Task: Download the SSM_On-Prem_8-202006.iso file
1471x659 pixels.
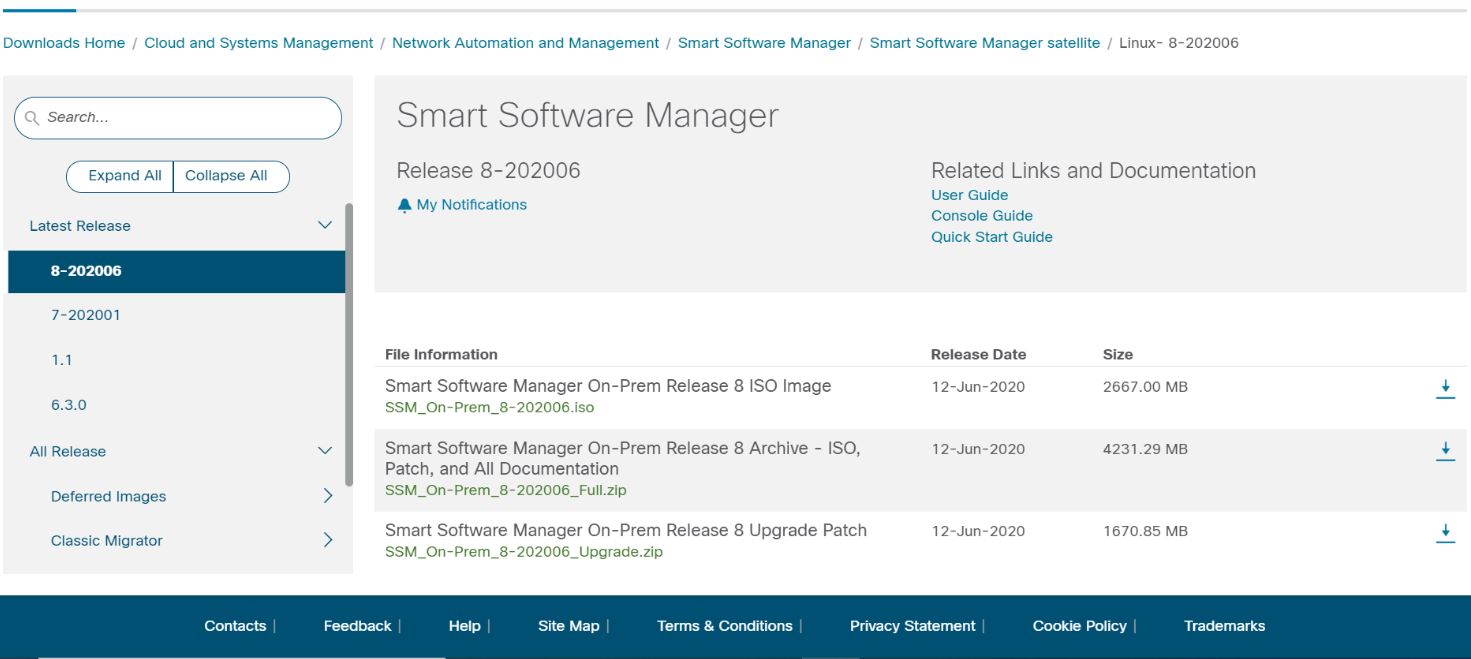Action: tap(1445, 390)
